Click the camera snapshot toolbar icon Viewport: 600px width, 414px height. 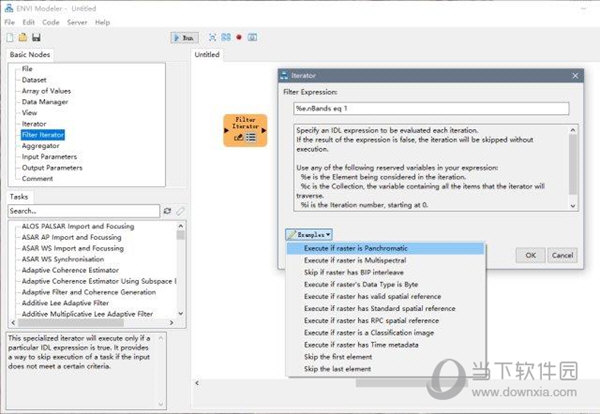pos(252,37)
